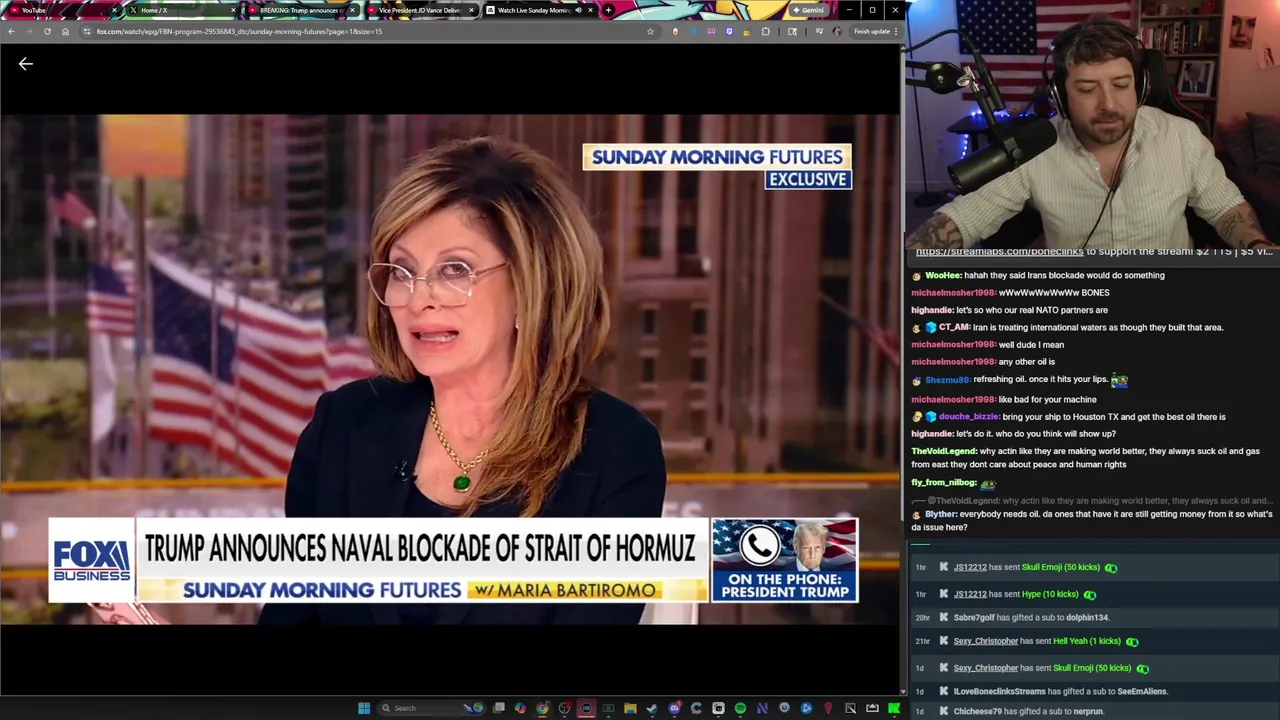Open the Extensions puzzle icon
The width and height of the screenshot is (1280, 720).
point(766,31)
